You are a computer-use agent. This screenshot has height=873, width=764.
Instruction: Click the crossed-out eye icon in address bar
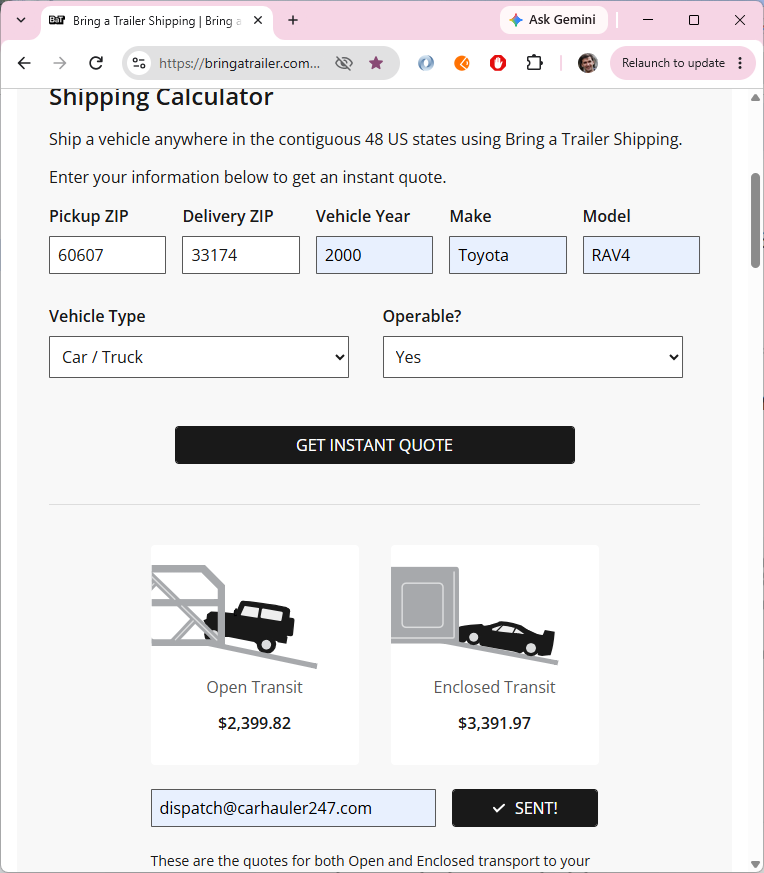(344, 63)
